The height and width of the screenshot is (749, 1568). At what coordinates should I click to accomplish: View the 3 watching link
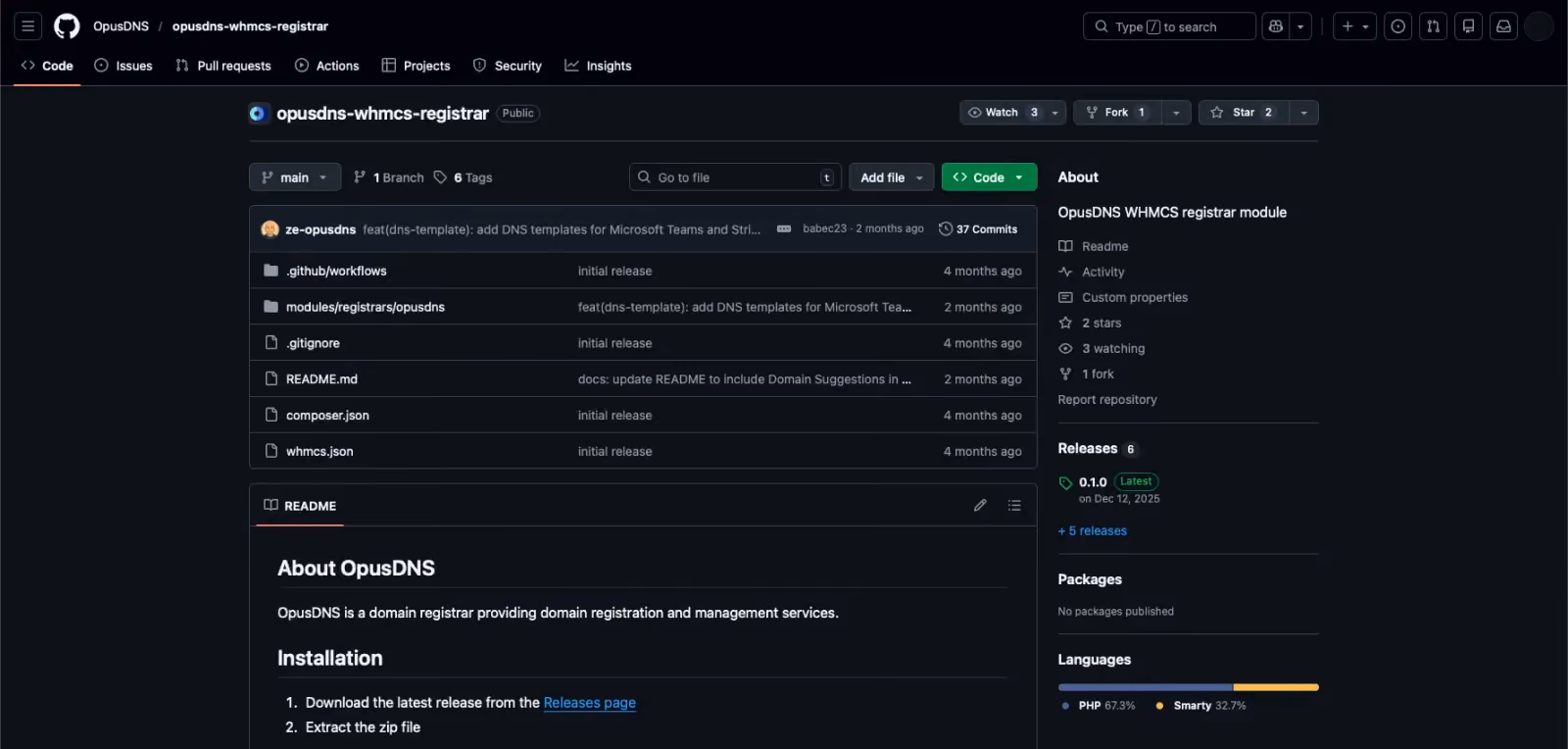(x=1102, y=349)
